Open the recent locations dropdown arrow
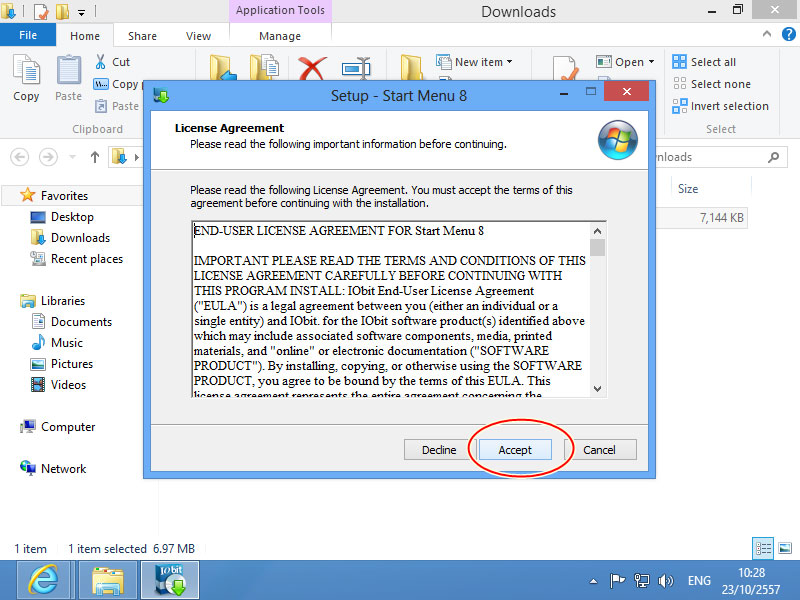 [72, 157]
